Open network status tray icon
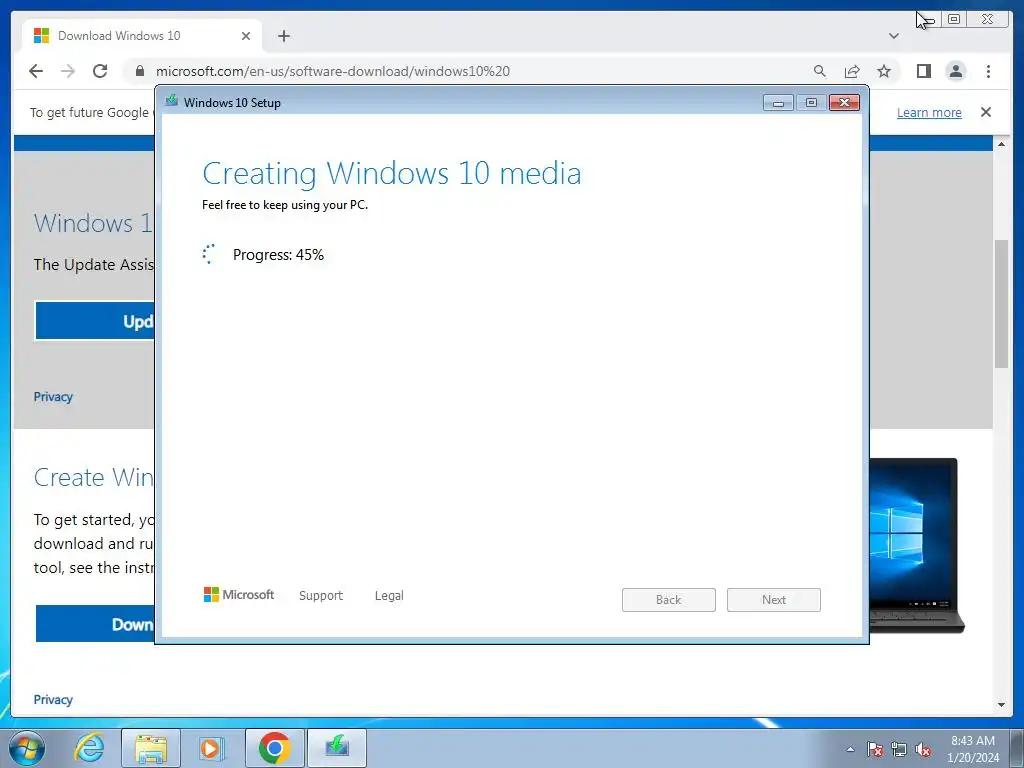Viewport: 1024px width, 768px height. tap(899, 749)
